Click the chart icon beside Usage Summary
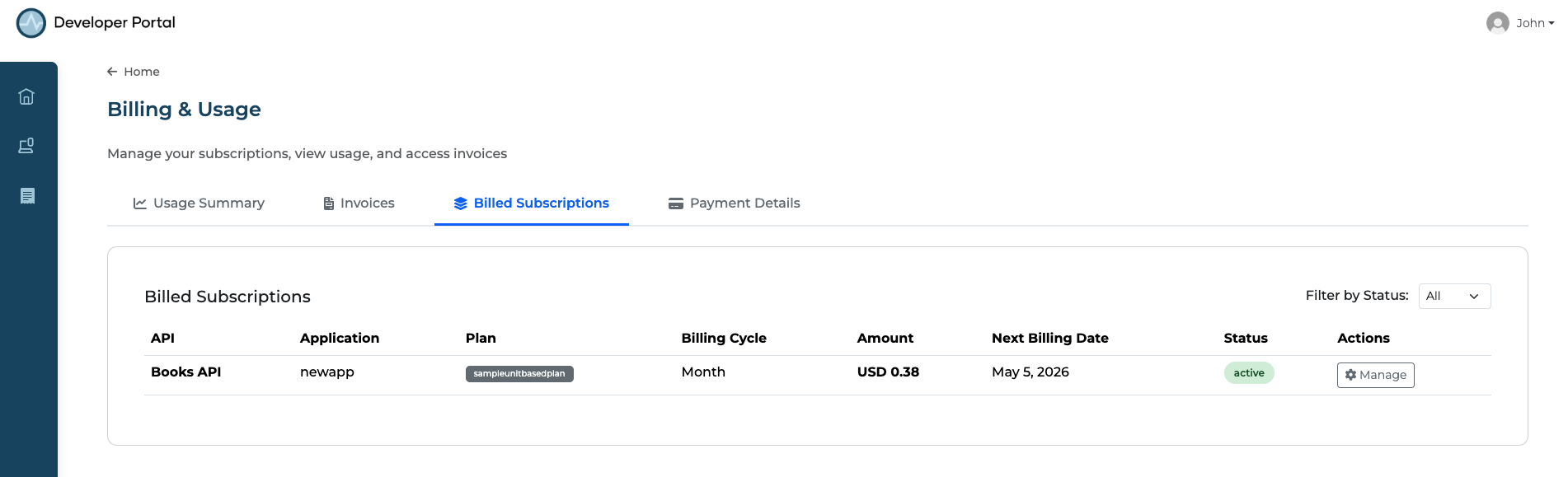Screen dimensions: 1568x477 point(140,203)
